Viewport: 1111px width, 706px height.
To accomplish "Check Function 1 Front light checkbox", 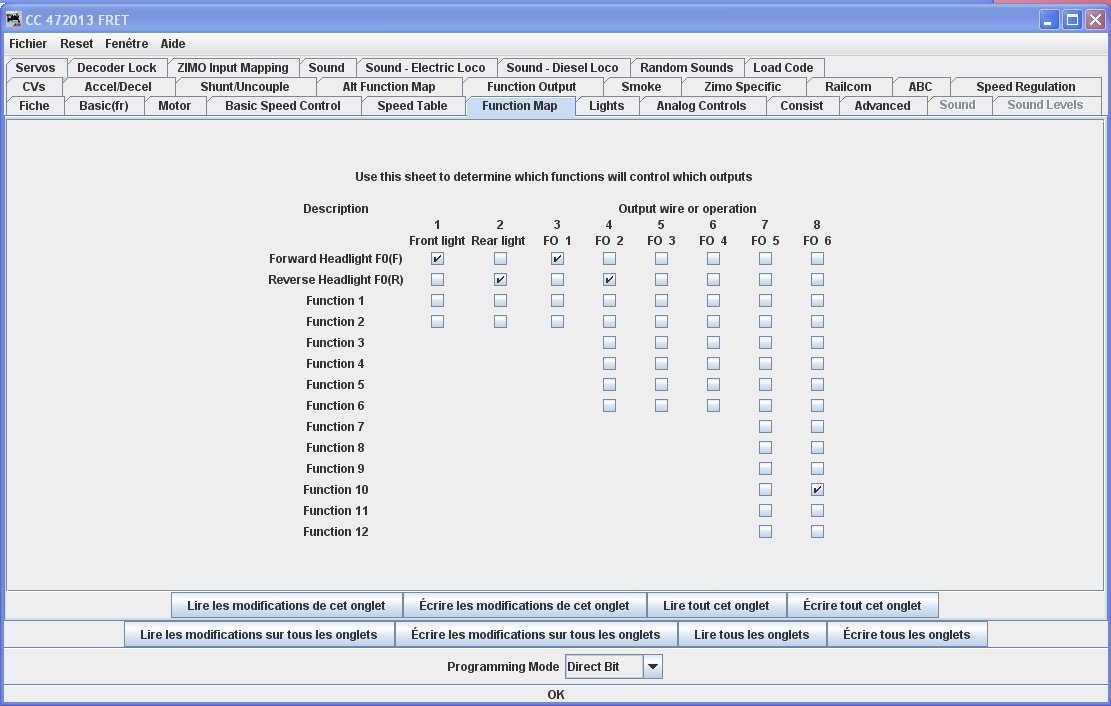I will click(x=437, y=301).
